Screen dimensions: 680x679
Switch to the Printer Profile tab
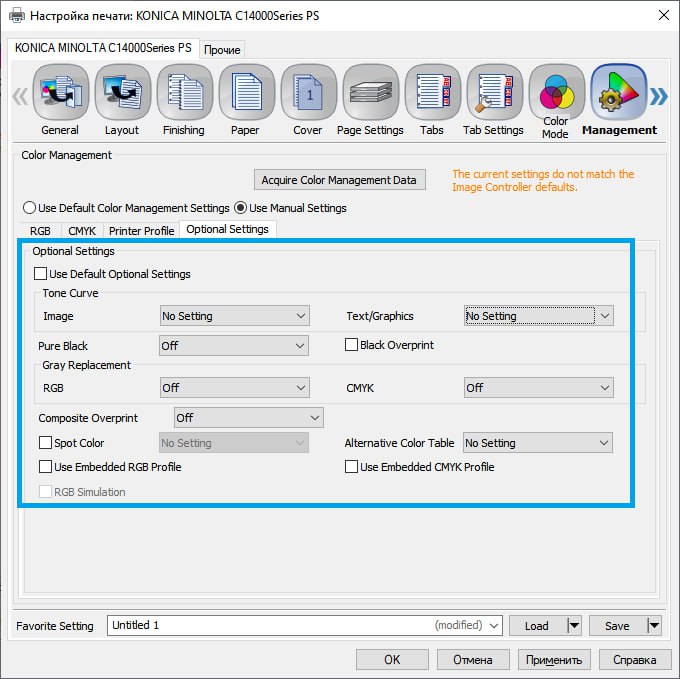coord(141,231)
